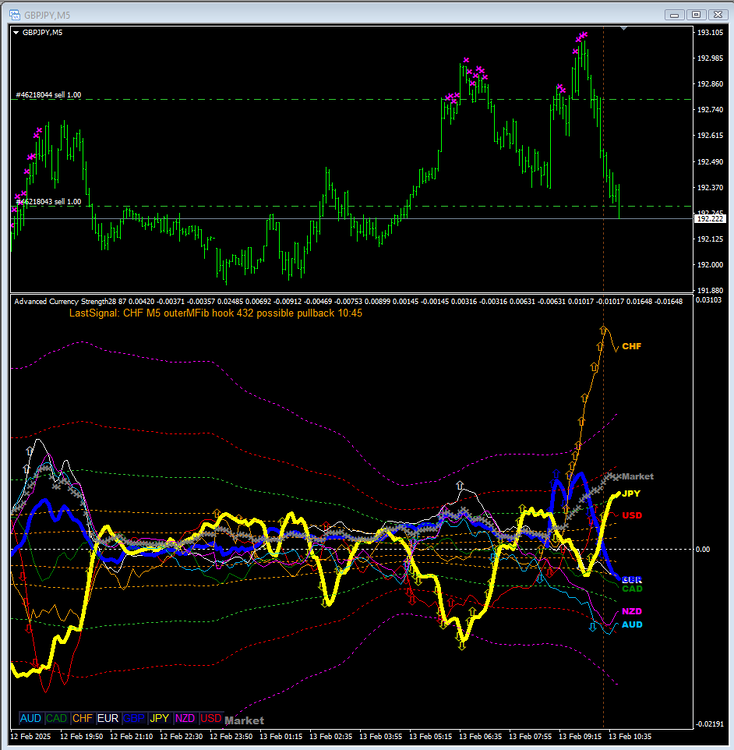Click the gray Market line label
This screenshot has height=750, width=734.
click(x=638, y=476)
